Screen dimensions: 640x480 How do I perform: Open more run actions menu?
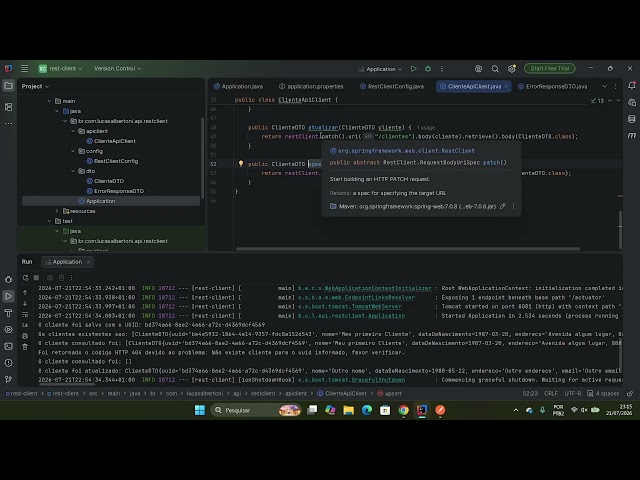[x=442, y=69]
